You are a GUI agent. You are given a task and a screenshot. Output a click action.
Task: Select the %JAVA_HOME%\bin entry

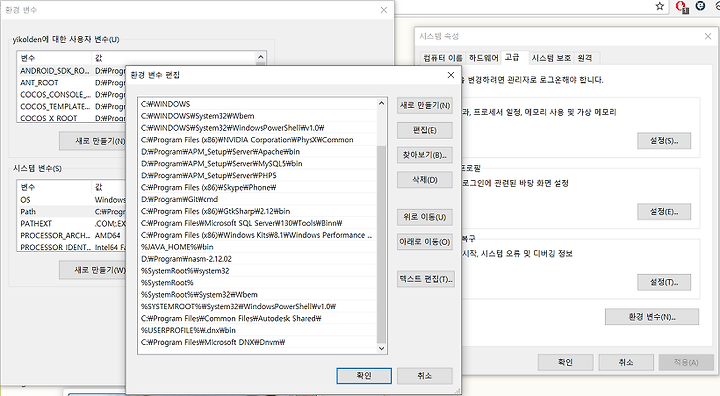pos(258,247)
